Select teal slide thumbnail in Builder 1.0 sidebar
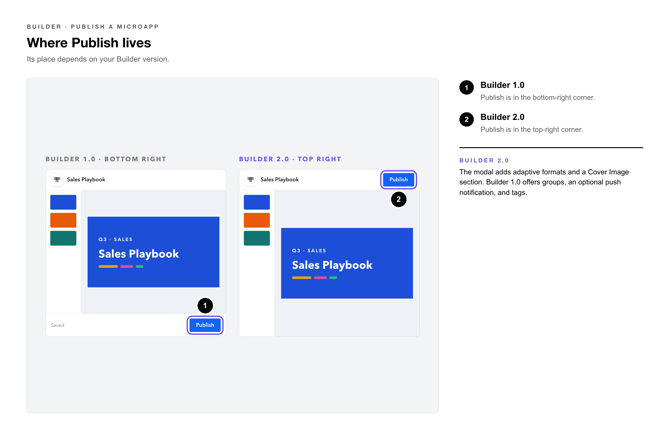670x430 pixels. 63,238
